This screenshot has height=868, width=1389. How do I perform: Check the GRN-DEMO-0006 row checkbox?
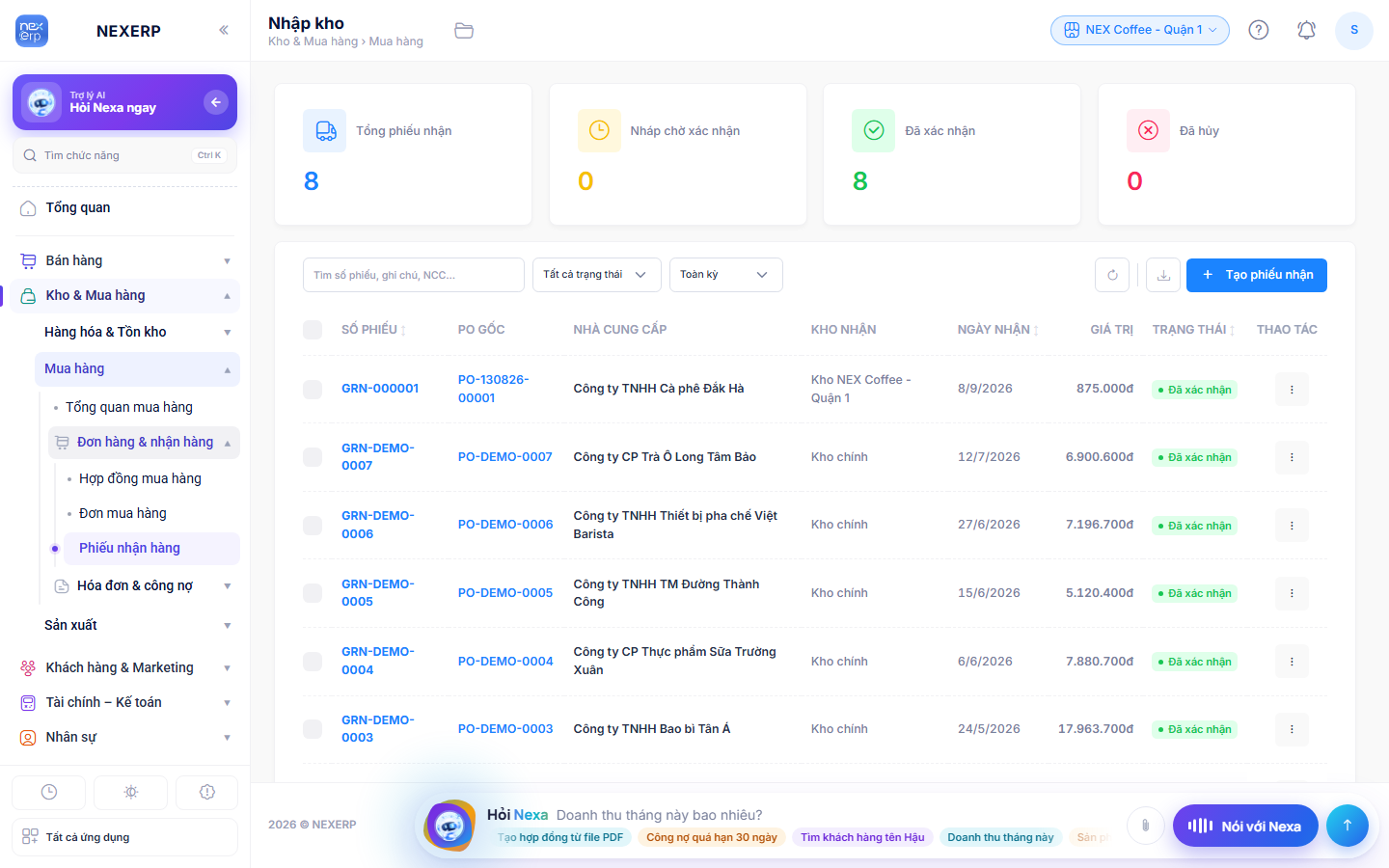point(313,526)
